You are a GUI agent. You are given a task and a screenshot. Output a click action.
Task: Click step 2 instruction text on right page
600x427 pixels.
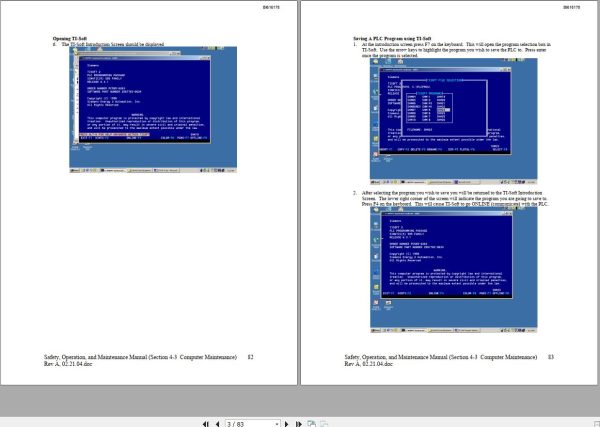pos(455,199)
